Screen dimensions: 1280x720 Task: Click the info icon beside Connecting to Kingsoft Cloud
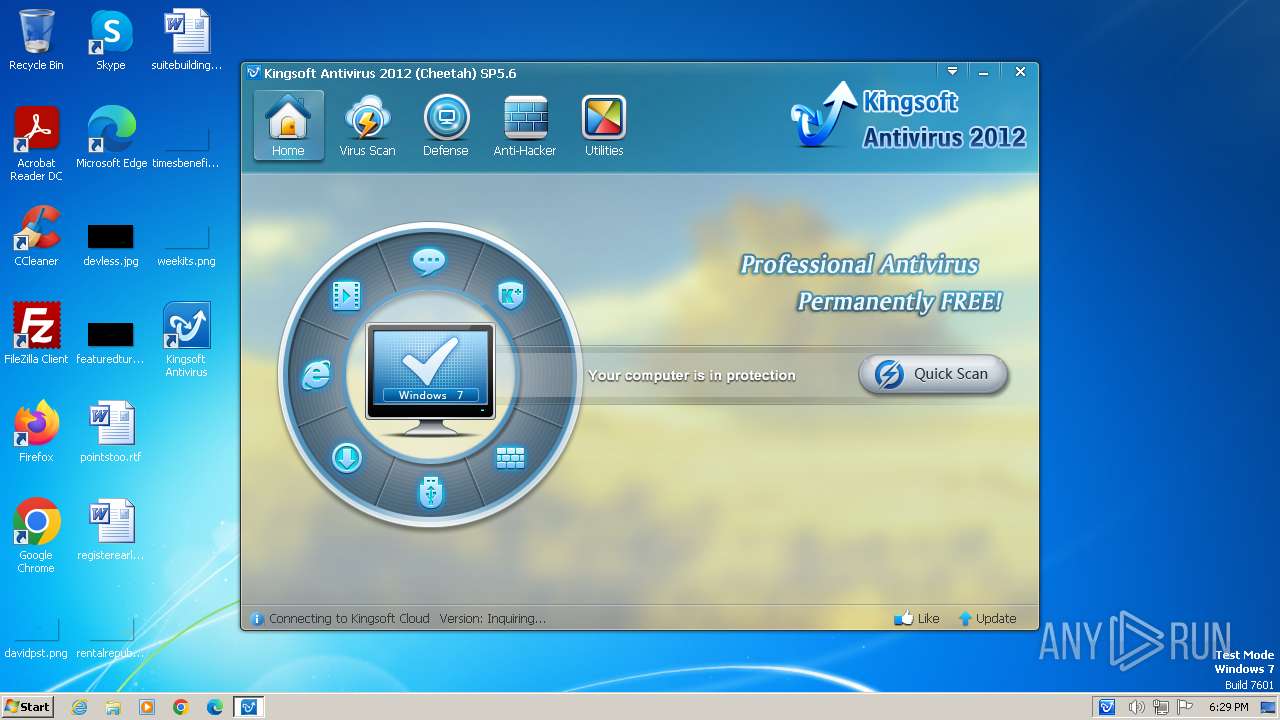(x=256, y=619)
